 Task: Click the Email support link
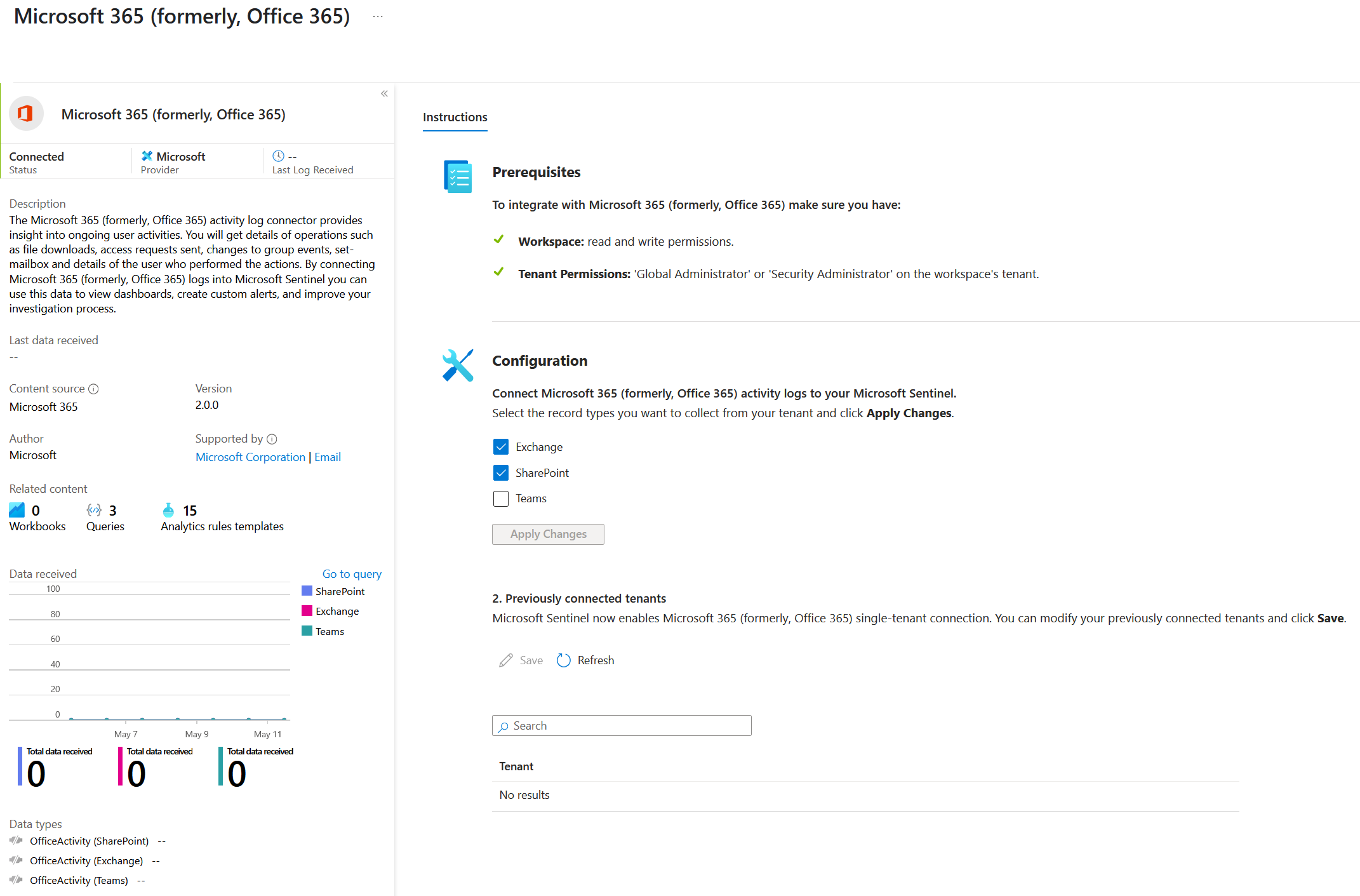(328, 457)
